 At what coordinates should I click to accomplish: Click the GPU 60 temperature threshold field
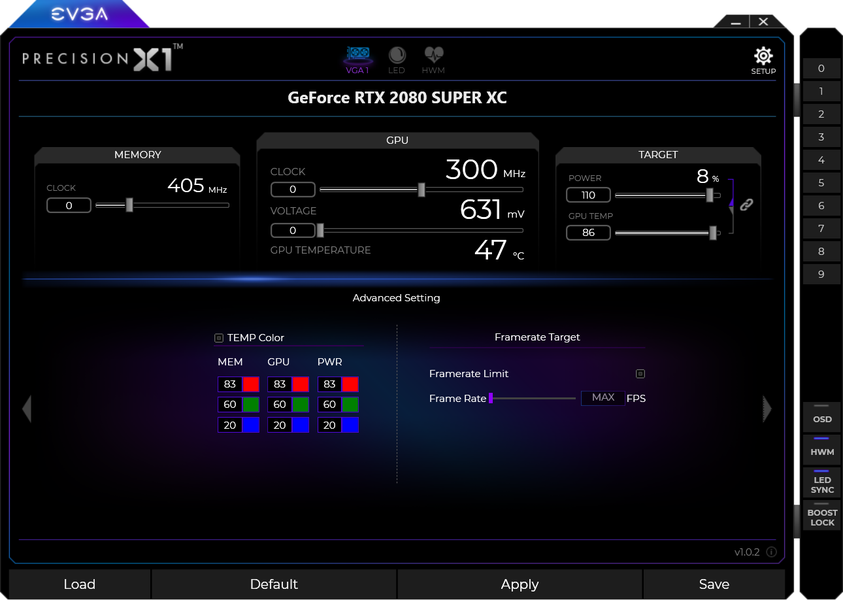[x=280, y=405]
